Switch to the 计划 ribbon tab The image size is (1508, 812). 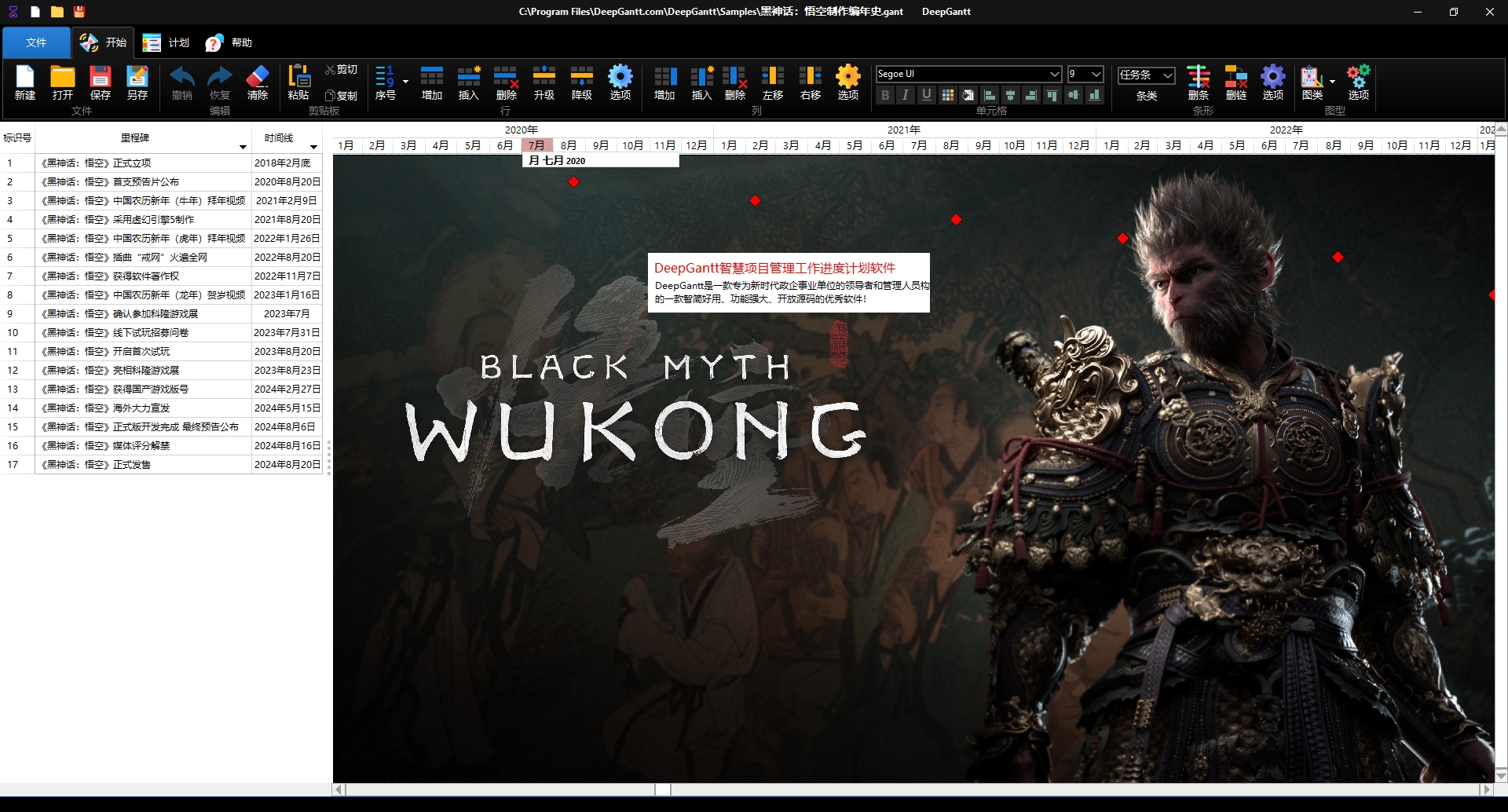(x=167, y=42)
